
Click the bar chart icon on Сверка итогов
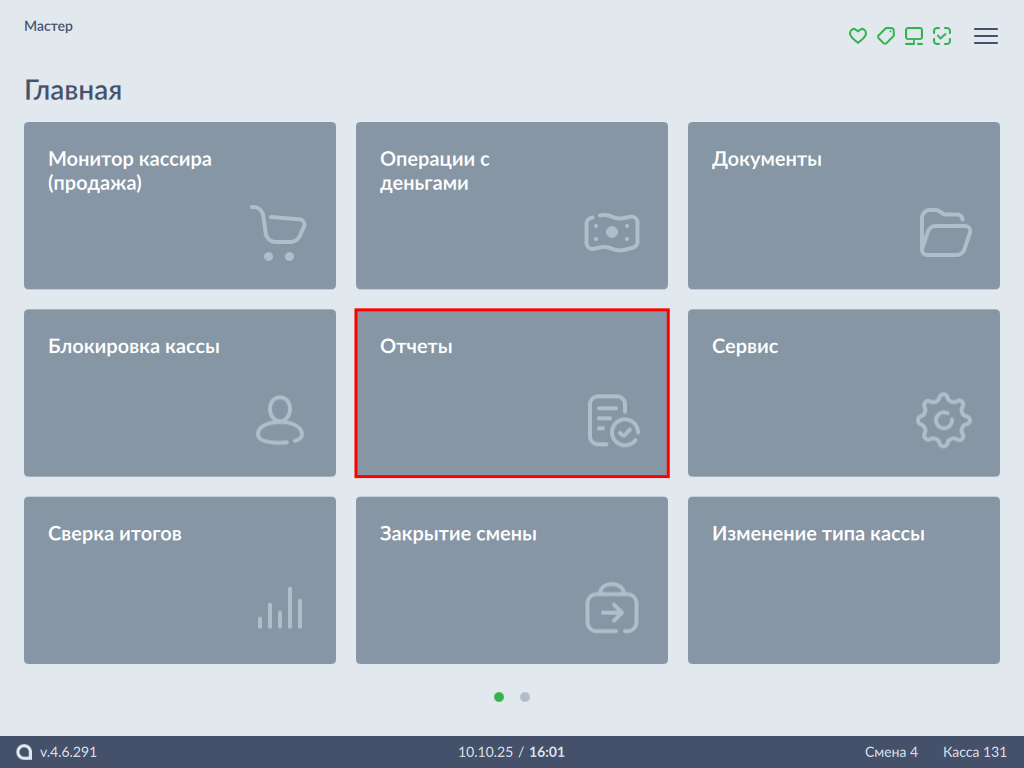[280, 608]
